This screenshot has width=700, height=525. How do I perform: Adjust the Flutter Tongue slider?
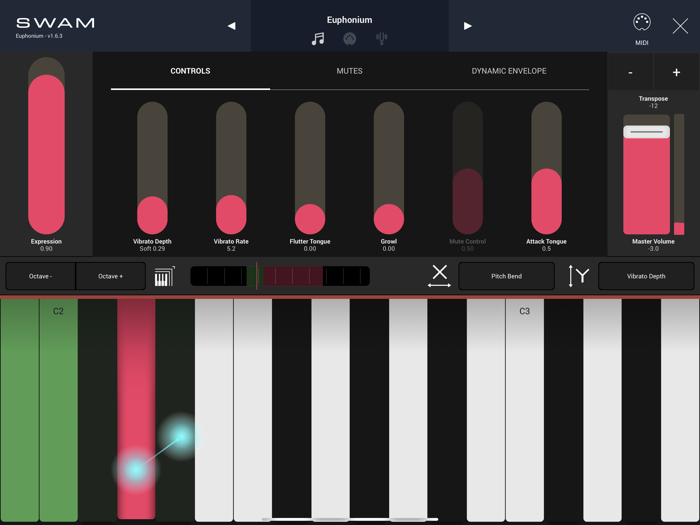pos(310,168)
